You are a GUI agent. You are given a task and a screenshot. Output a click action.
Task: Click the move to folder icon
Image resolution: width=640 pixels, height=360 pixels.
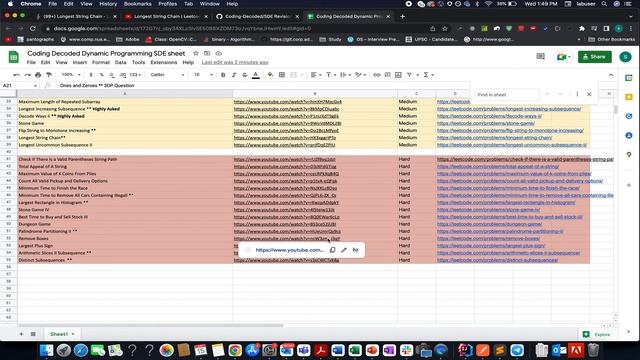(207, 53)
